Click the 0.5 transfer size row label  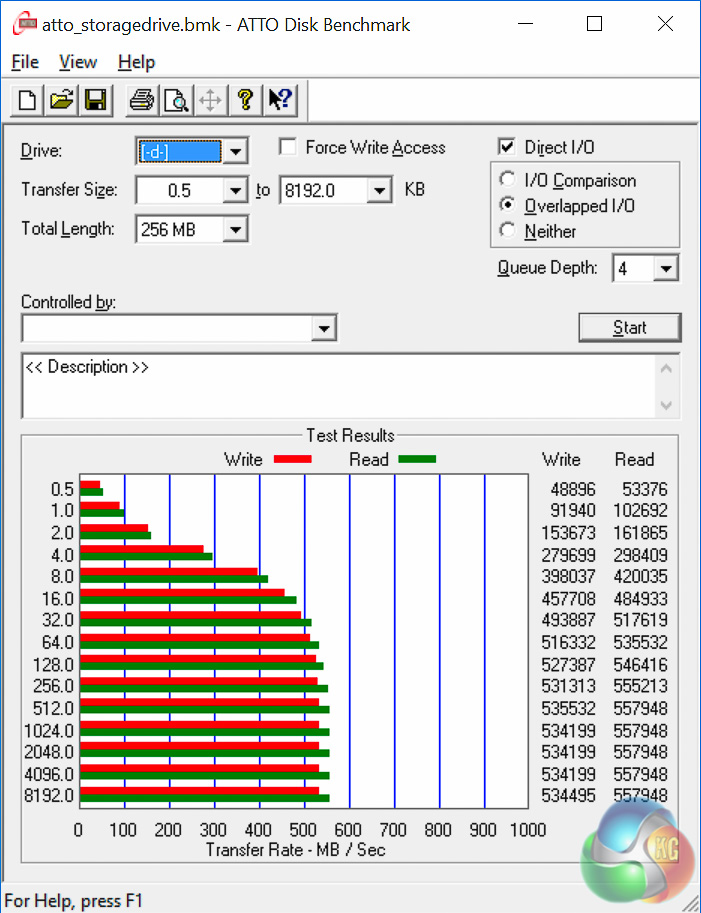pyautogui.click(x=62, y=489)
